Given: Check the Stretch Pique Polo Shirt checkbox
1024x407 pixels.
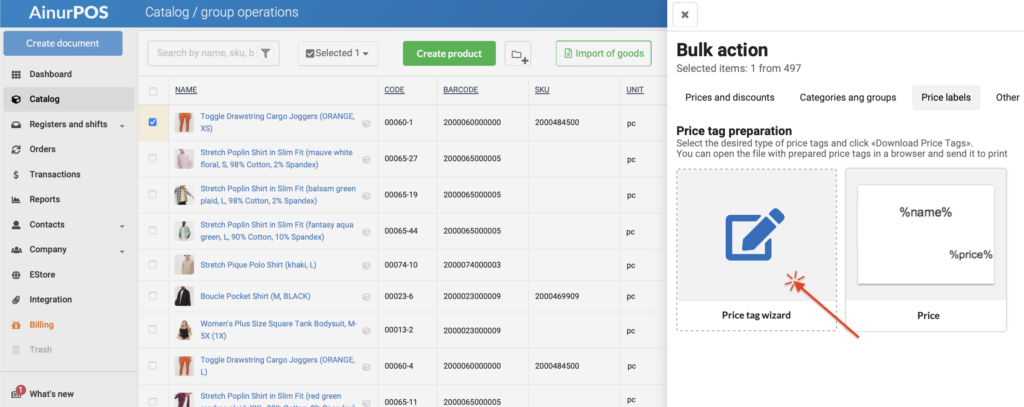Looking at the screenshot, I should (x=153, y=265).
